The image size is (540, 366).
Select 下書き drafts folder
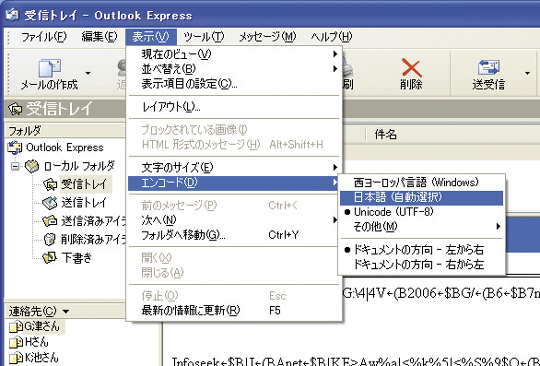pos(77,258)
